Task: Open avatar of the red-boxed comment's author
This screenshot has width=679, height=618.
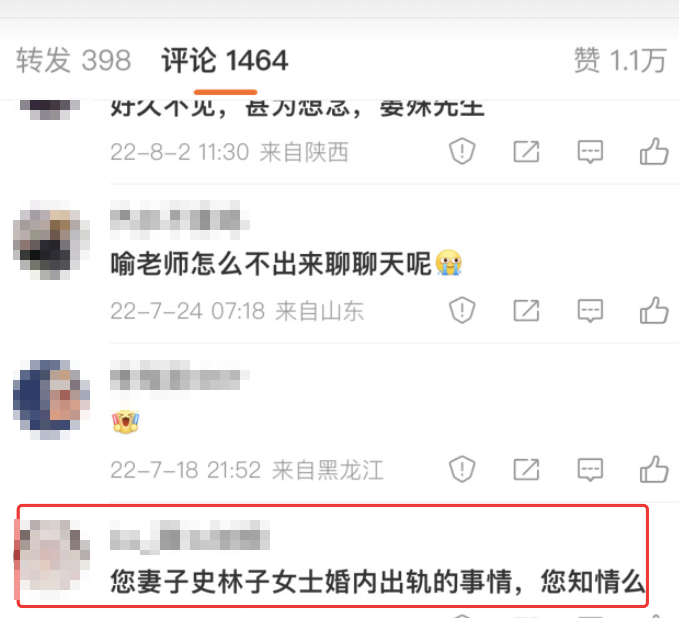Action: tap(51, 556)
